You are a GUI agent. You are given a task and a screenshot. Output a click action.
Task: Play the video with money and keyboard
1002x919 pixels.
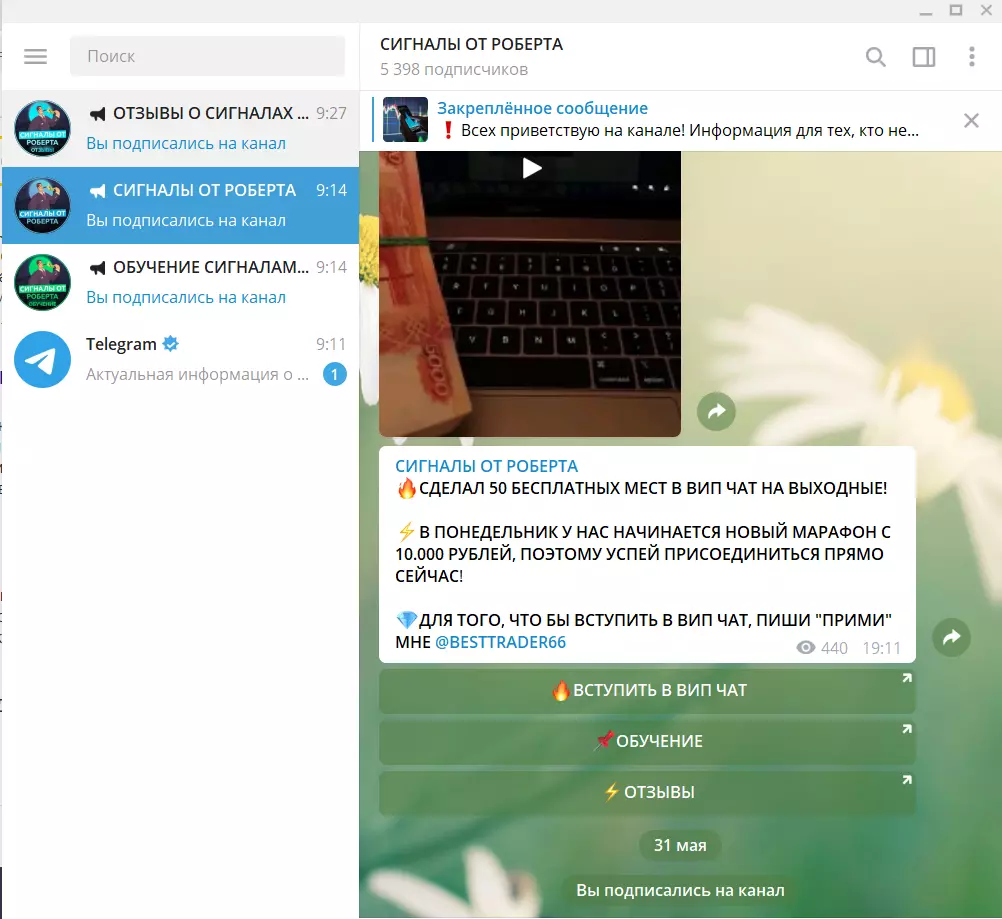[532, 168]
